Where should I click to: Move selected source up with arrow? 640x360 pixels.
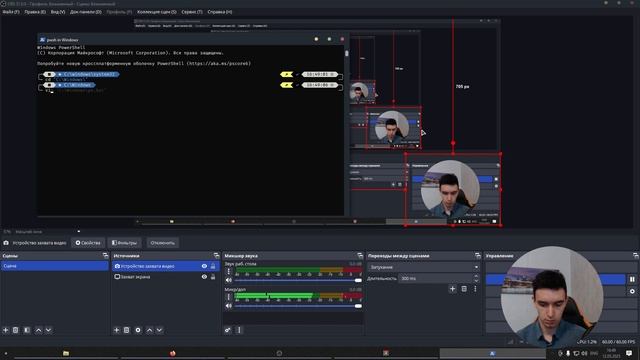coord(149,330)
